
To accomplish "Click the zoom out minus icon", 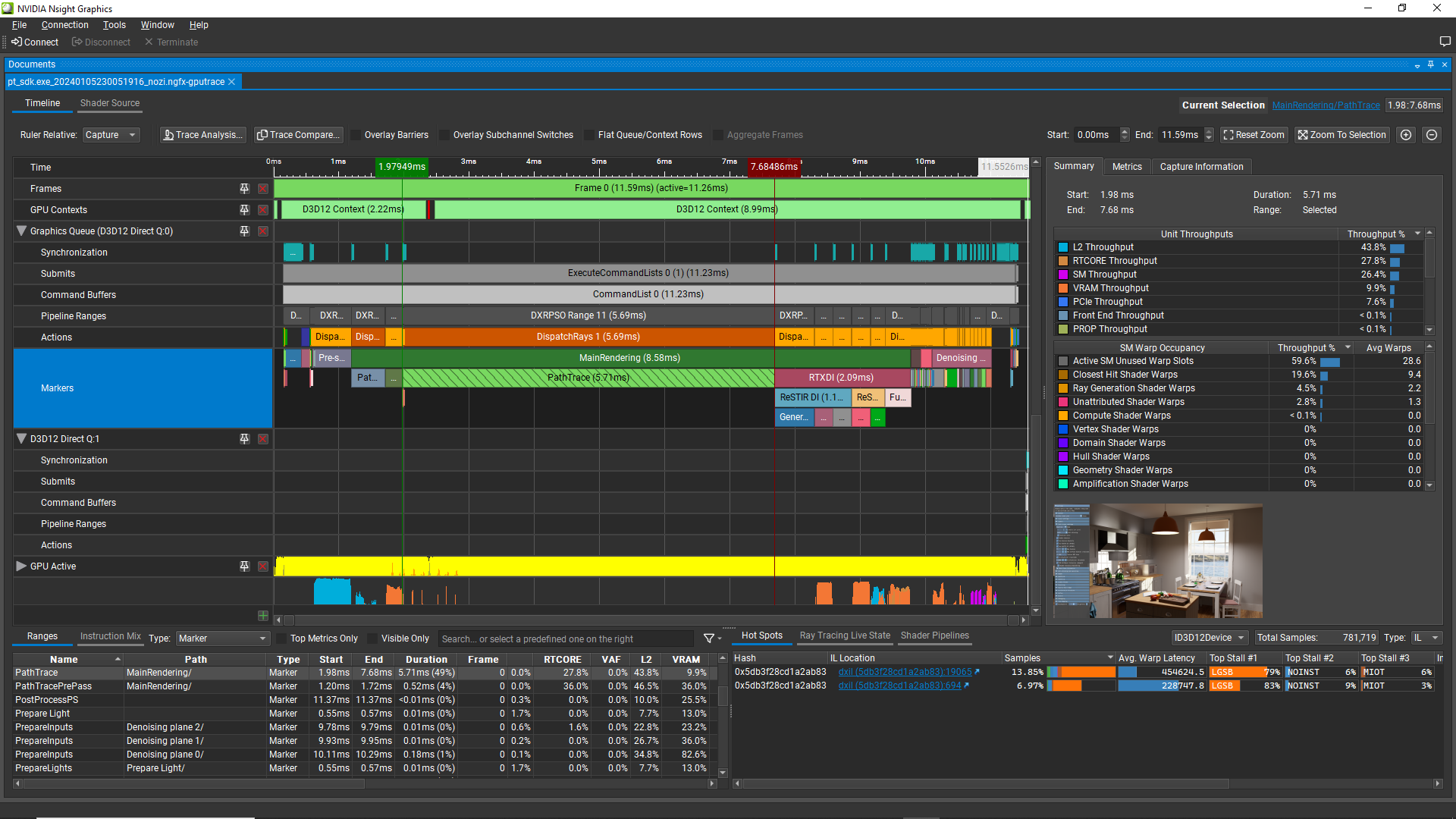I will pos(1432,135).
